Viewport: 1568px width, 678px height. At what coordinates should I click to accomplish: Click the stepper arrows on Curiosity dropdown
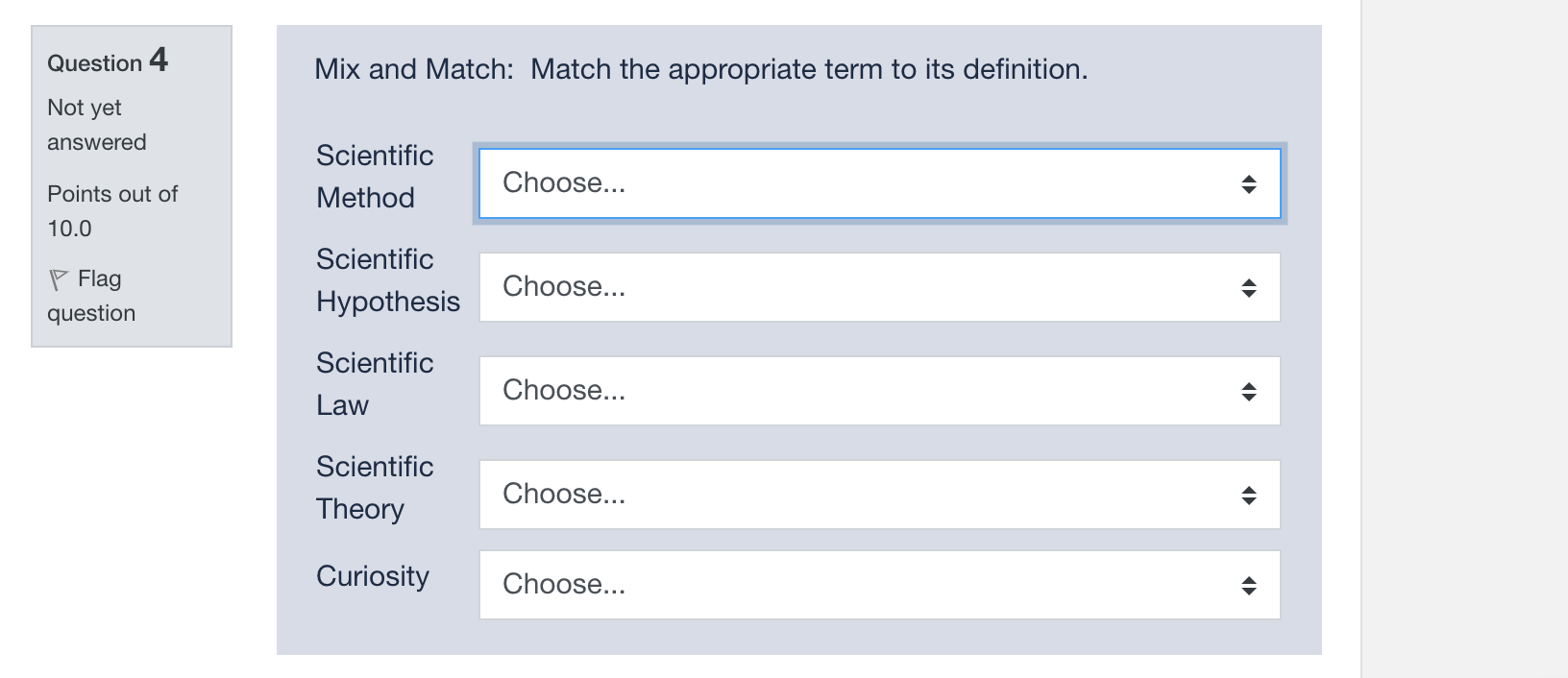pyautogui.click(x=1249, y=584)
